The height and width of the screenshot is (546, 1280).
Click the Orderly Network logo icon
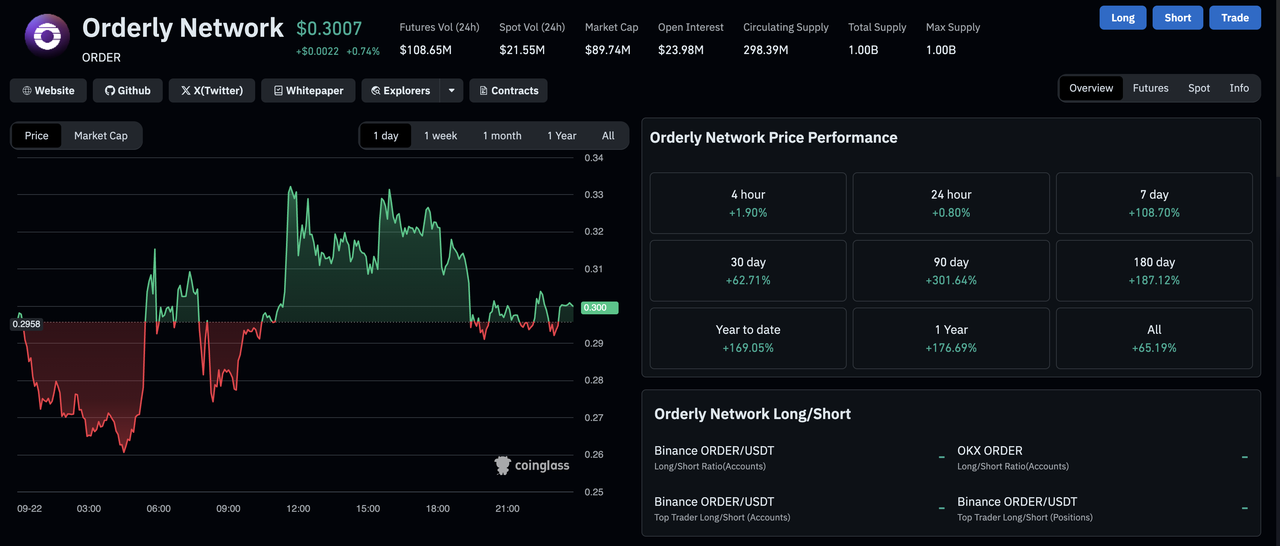(47, 38)
